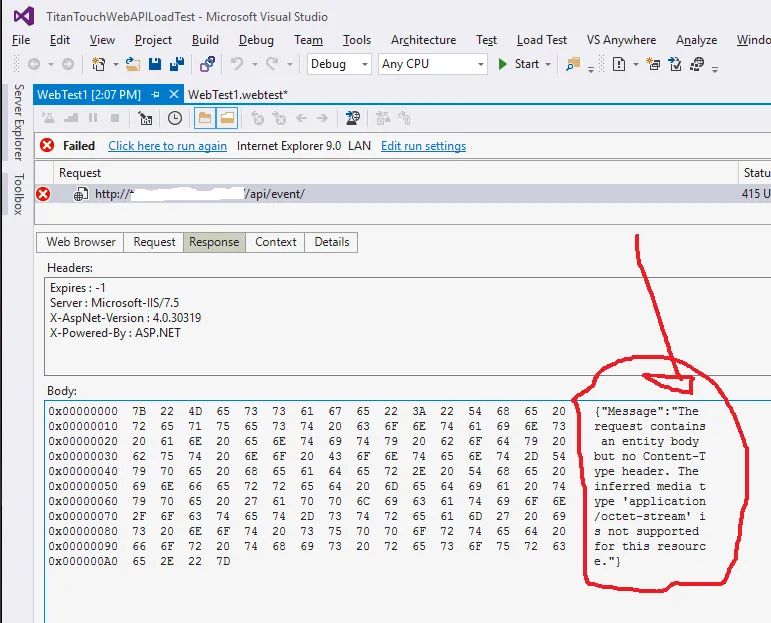Open the Debug menu
The width and height of the screenshot is (771, 623).
click(256, 40)
